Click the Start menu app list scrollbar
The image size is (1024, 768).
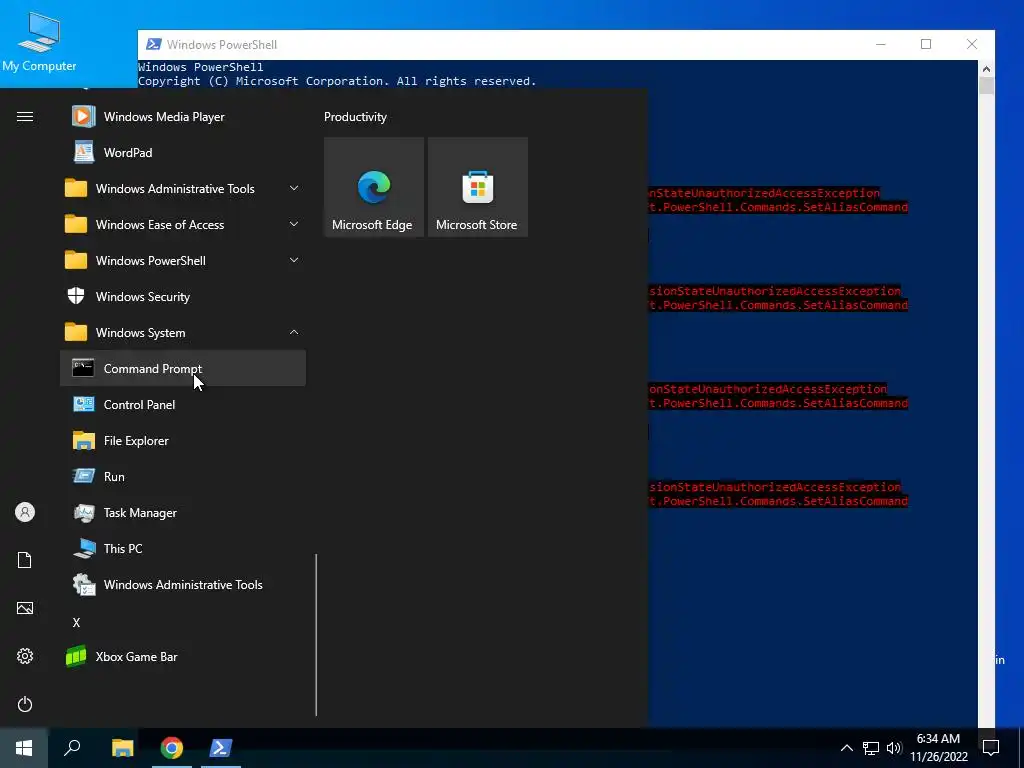tap(316, 635)
